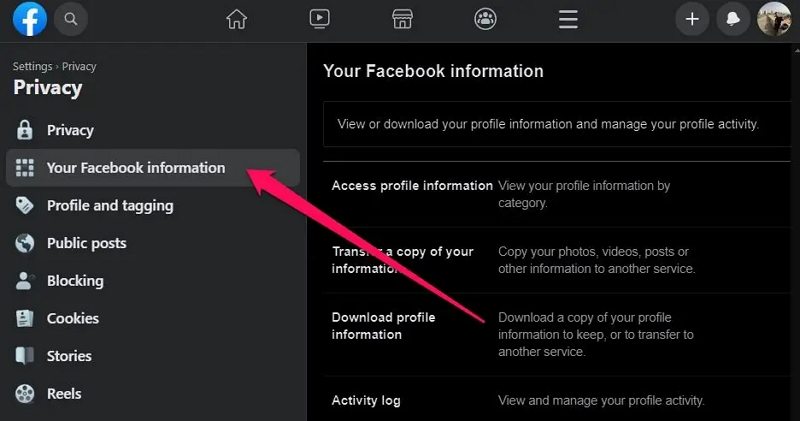Open the account profile picture
Screen dimensions: 800x421
[x=774, y=18]
